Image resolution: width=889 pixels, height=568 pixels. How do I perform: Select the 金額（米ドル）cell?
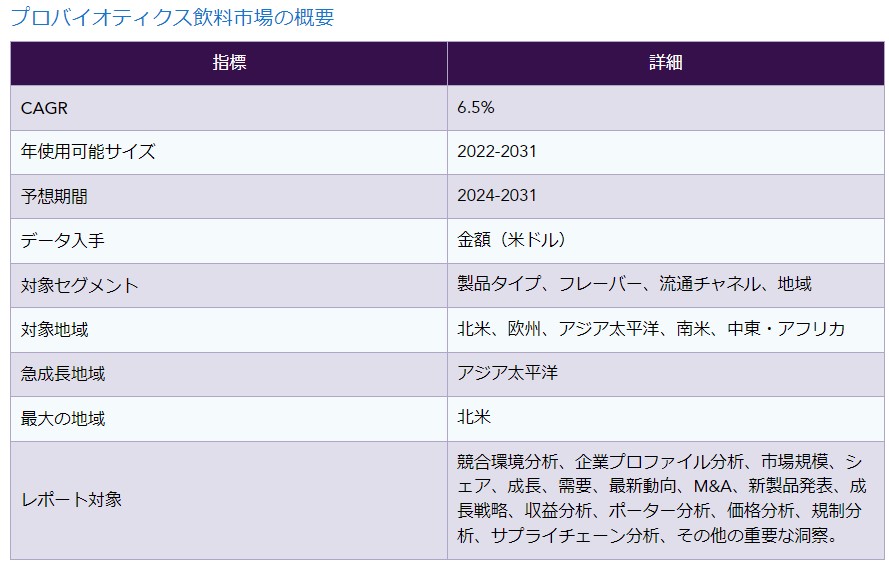point(666,240)
